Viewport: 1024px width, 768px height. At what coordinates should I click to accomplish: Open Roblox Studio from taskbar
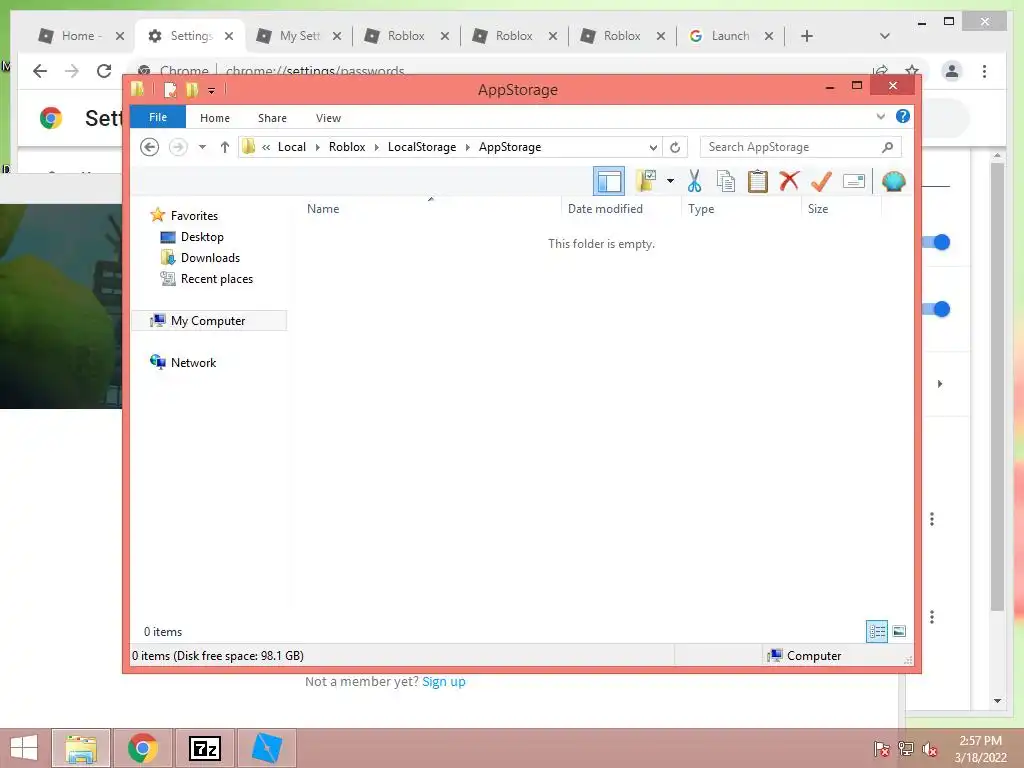[266, 748]
